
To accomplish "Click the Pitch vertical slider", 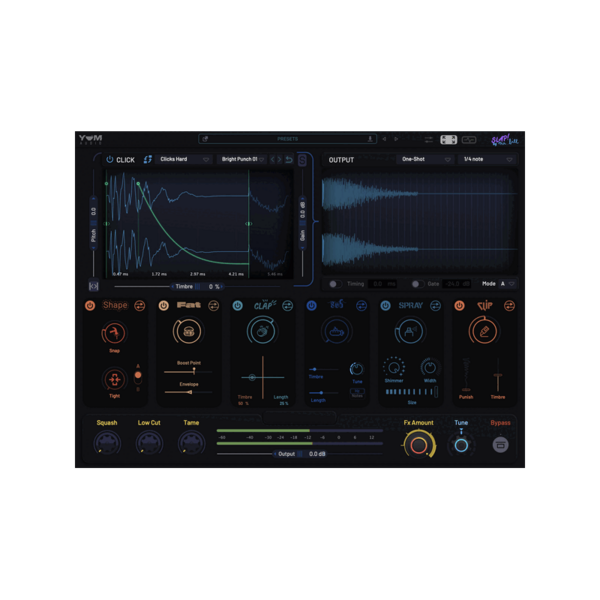I will (x=93, y=223).
